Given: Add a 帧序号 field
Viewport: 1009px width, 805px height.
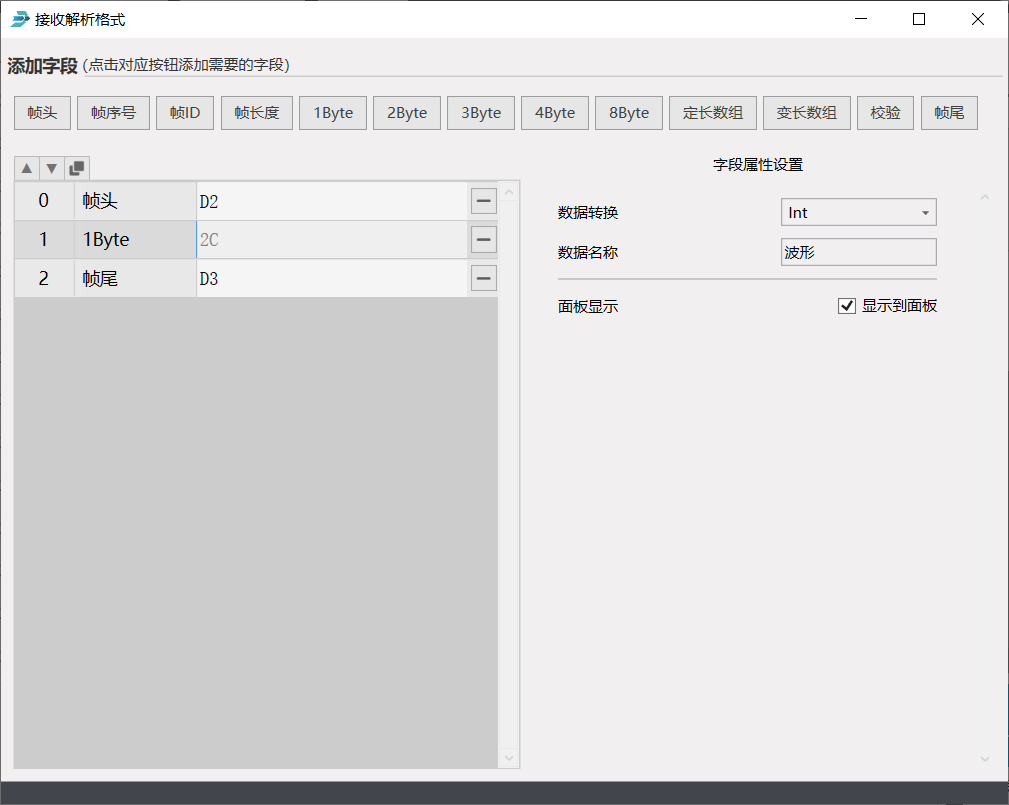Looking at the screenshot, I should pyautogui.click(x=113, y=113).
